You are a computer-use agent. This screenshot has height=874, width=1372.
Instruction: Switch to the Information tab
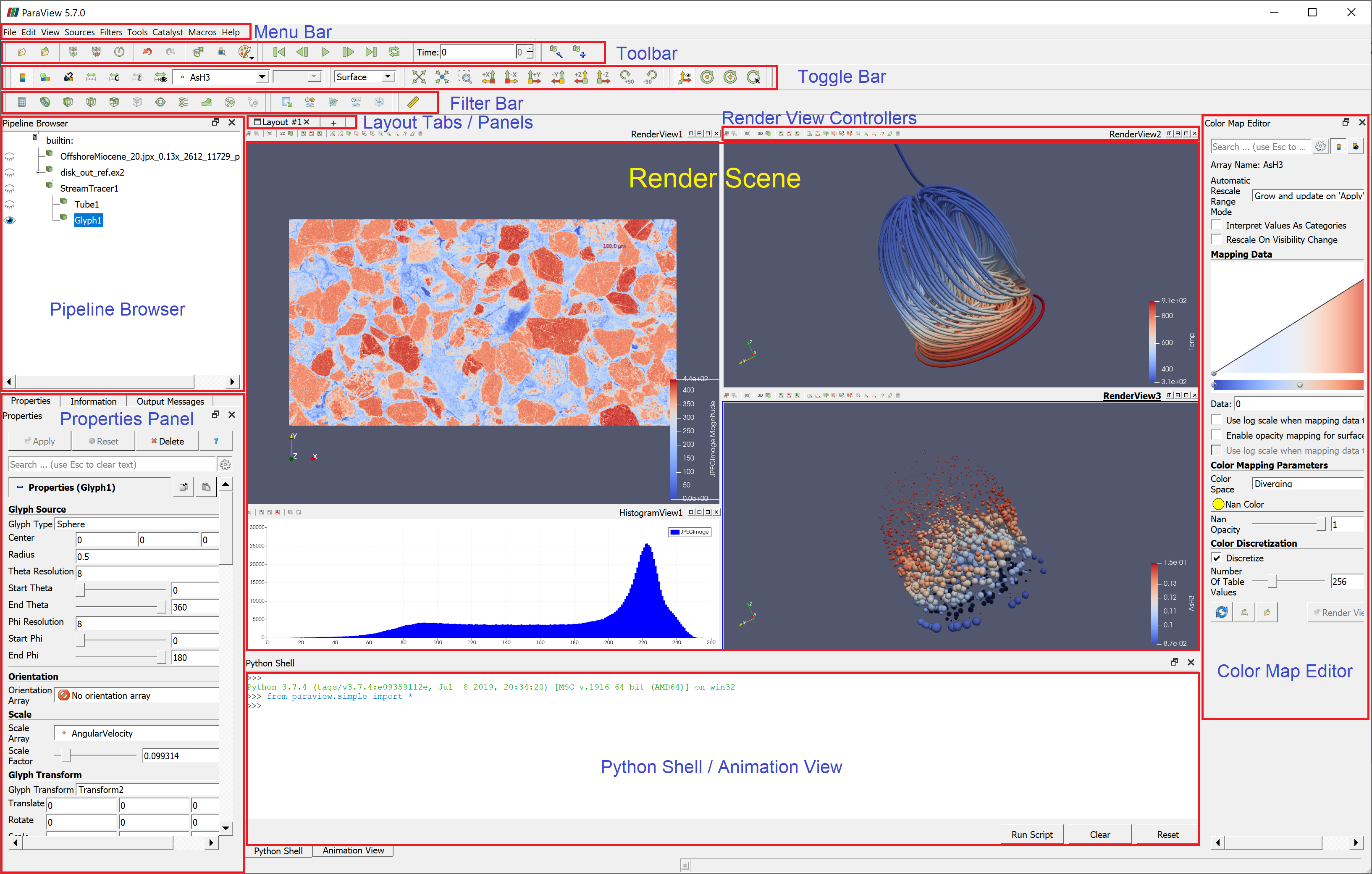(x=93, y=401)
